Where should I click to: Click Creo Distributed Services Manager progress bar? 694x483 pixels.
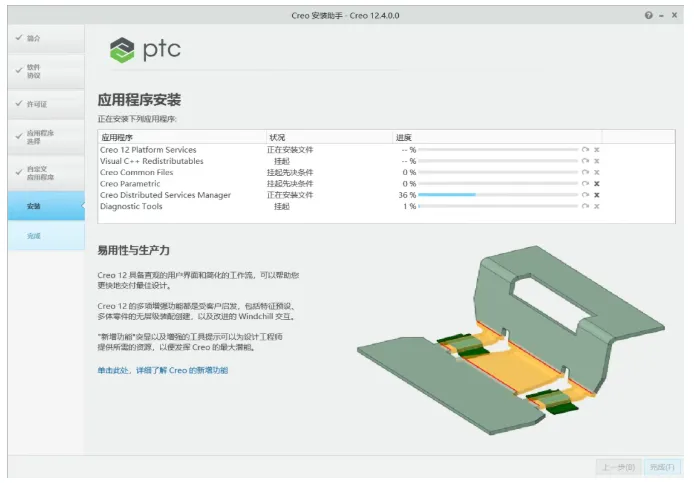(x=498, y=195)
